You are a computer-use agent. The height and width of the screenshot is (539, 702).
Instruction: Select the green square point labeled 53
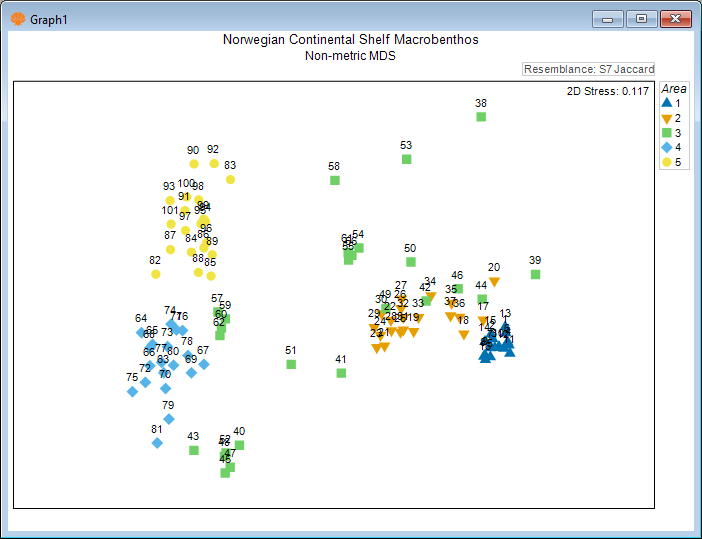tap(406, 159)
